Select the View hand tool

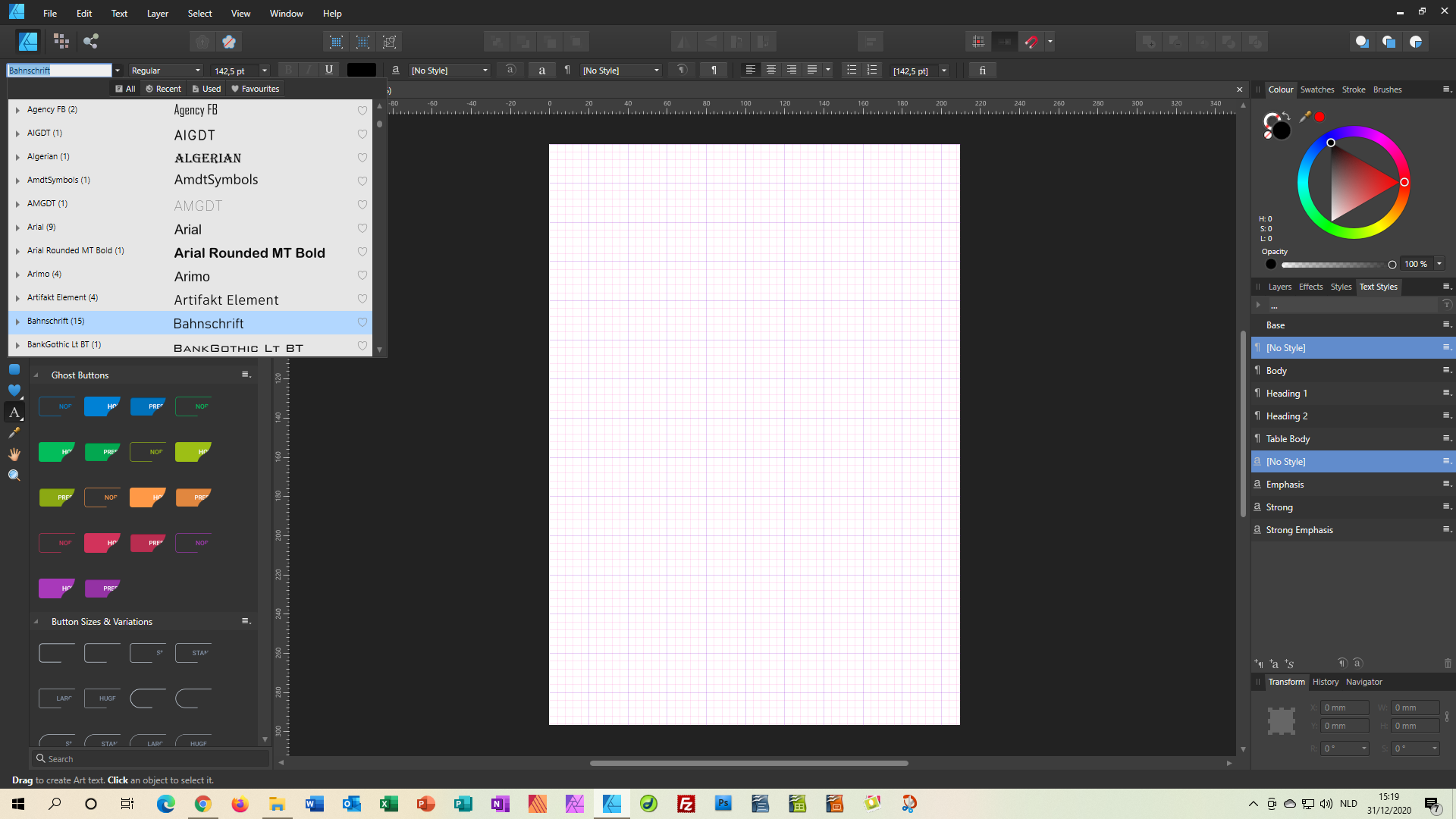tap(14, 454)
